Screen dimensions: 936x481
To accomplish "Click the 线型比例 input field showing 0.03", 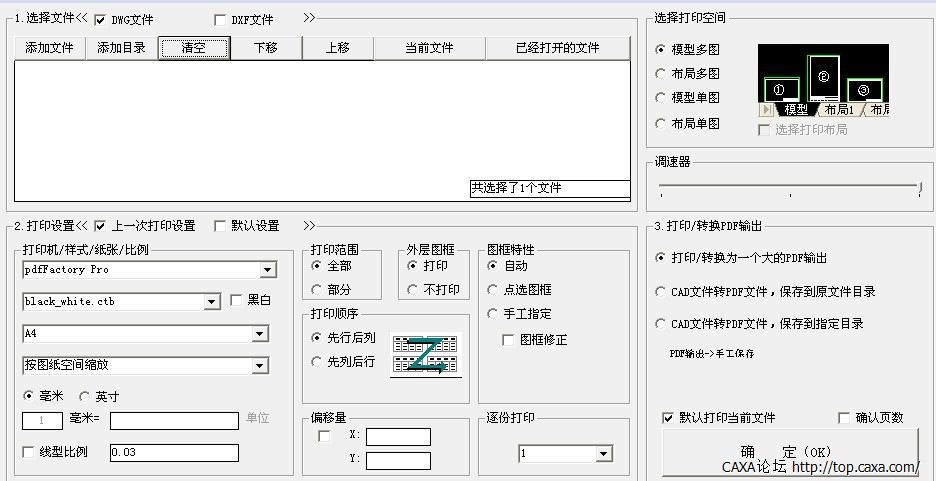I will (x=174, y=453).
